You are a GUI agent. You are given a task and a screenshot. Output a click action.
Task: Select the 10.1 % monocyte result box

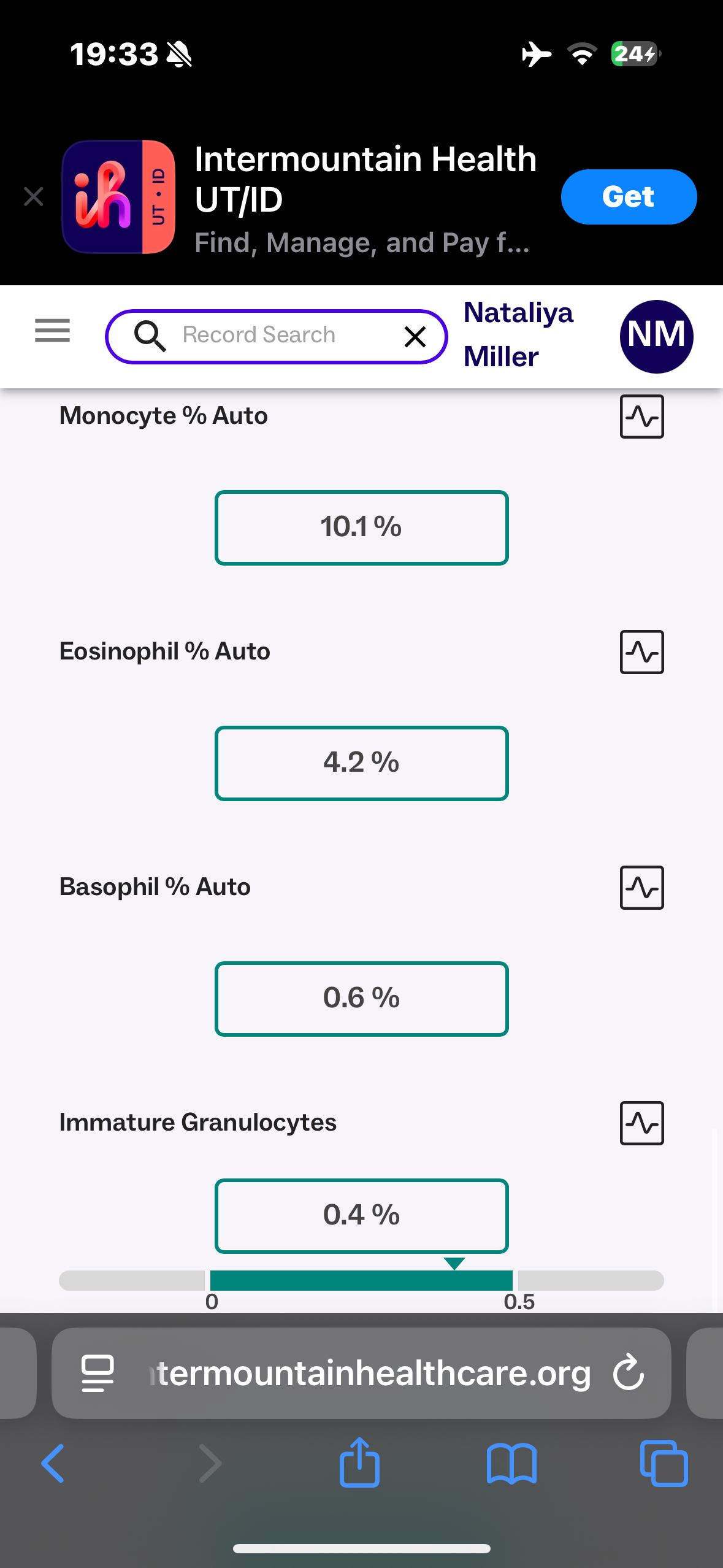361,528
